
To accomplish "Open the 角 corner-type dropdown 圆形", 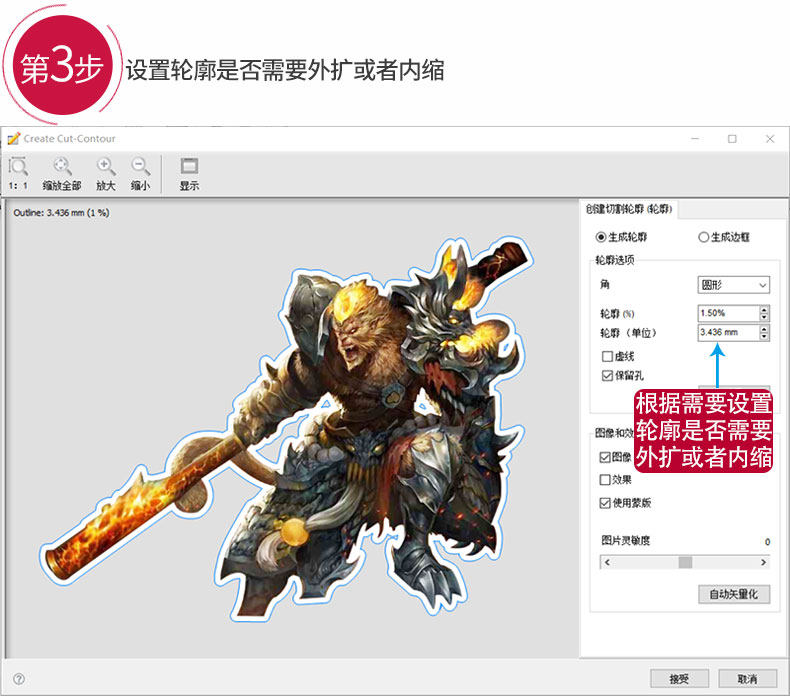I will point(734,285).
